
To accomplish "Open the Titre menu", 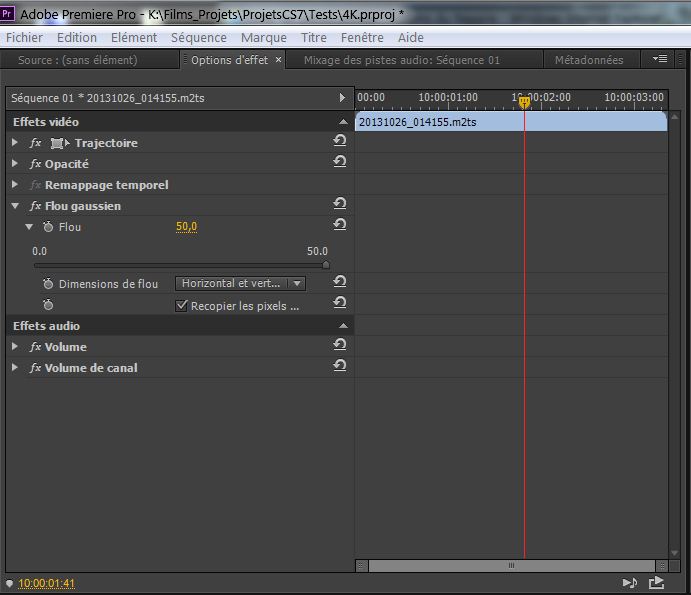I will coord(314,37).
